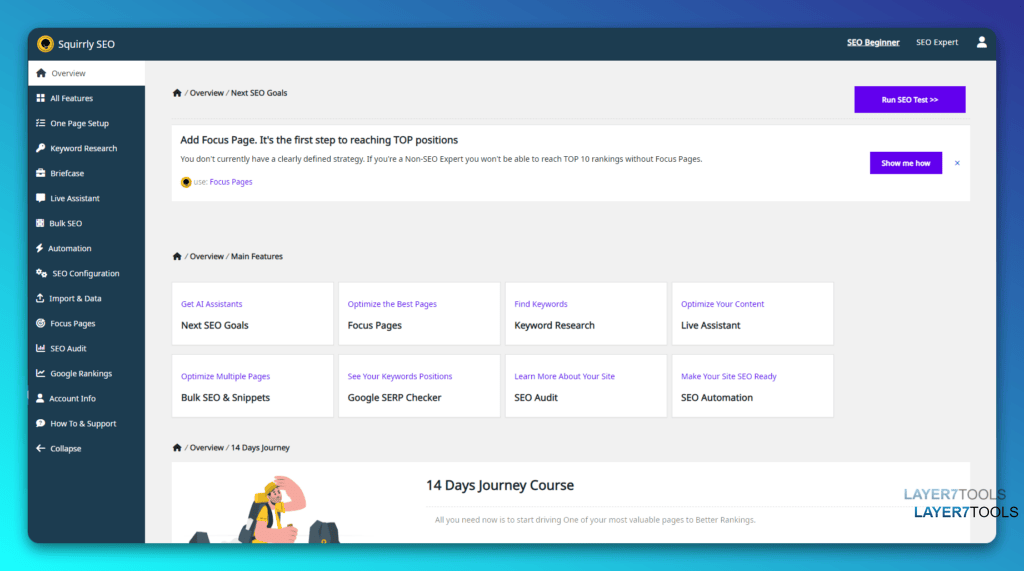Click Overview in 14 Days Journey breadcrumb
The height and width of the screenshot is (571, 1024).
pos(206,448)
